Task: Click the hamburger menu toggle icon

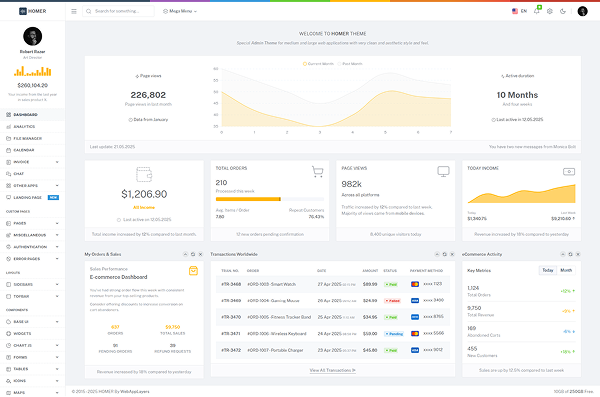Action: (74, 11)
